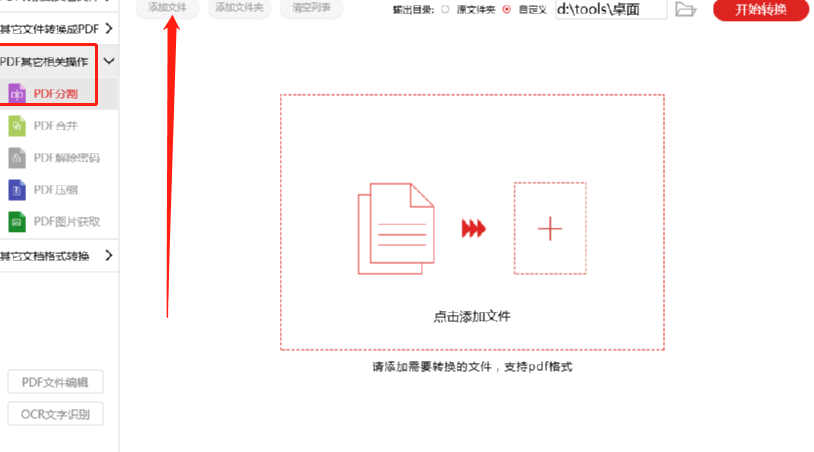Open OCR文字识别 button

pos(55,414)
